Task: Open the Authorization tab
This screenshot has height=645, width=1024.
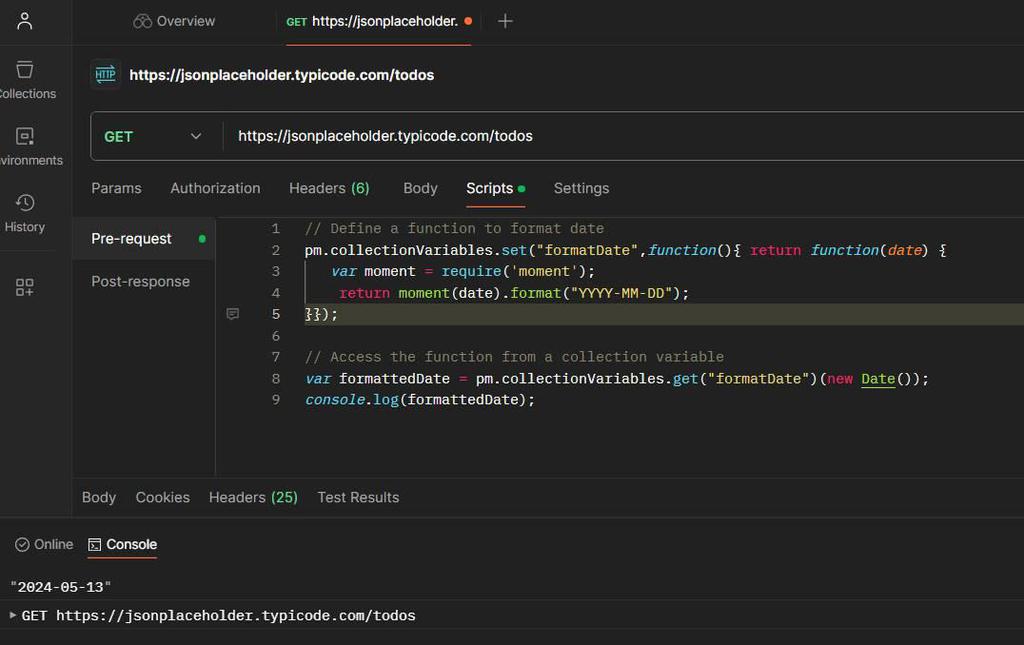Action: (215, 188)
